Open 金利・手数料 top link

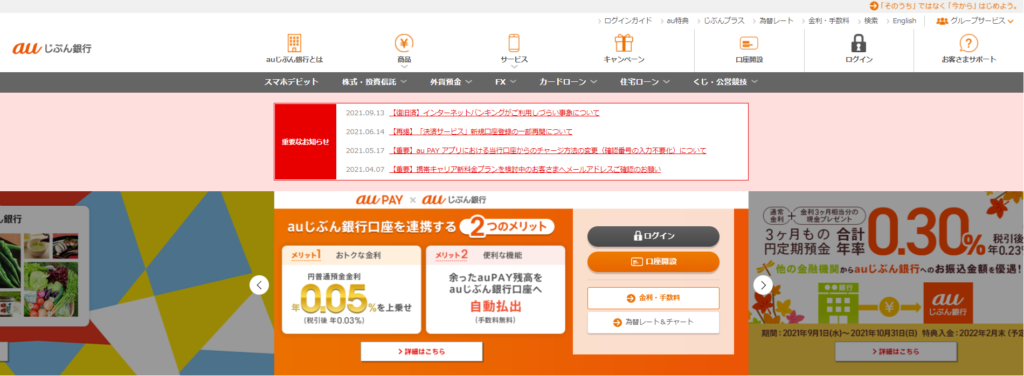pyautogui.click(x=829, y=21)
